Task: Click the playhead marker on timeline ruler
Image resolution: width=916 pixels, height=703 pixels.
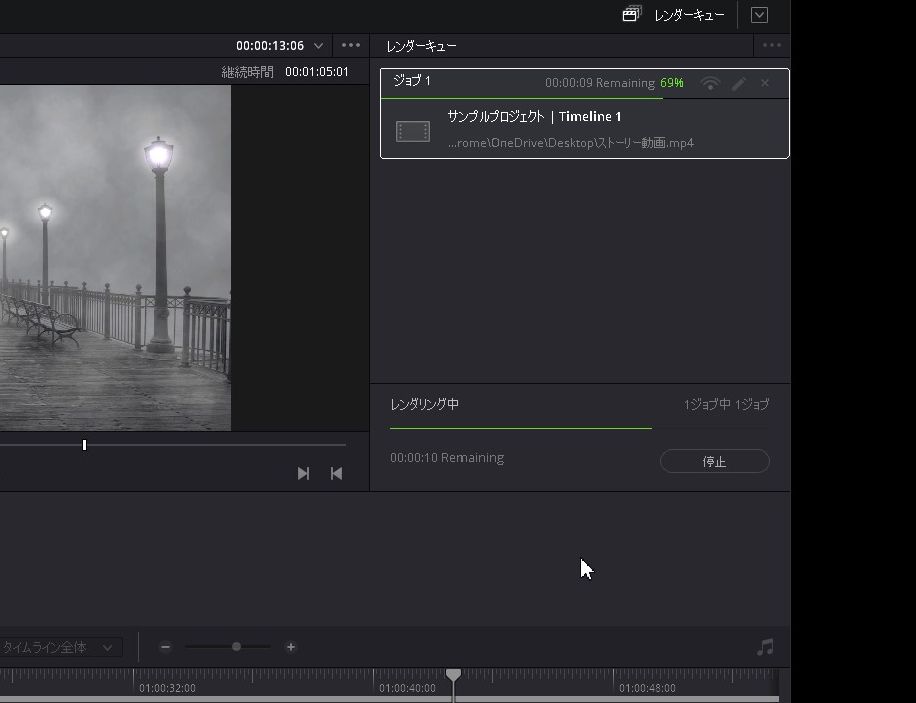Action: click(453, 677)
